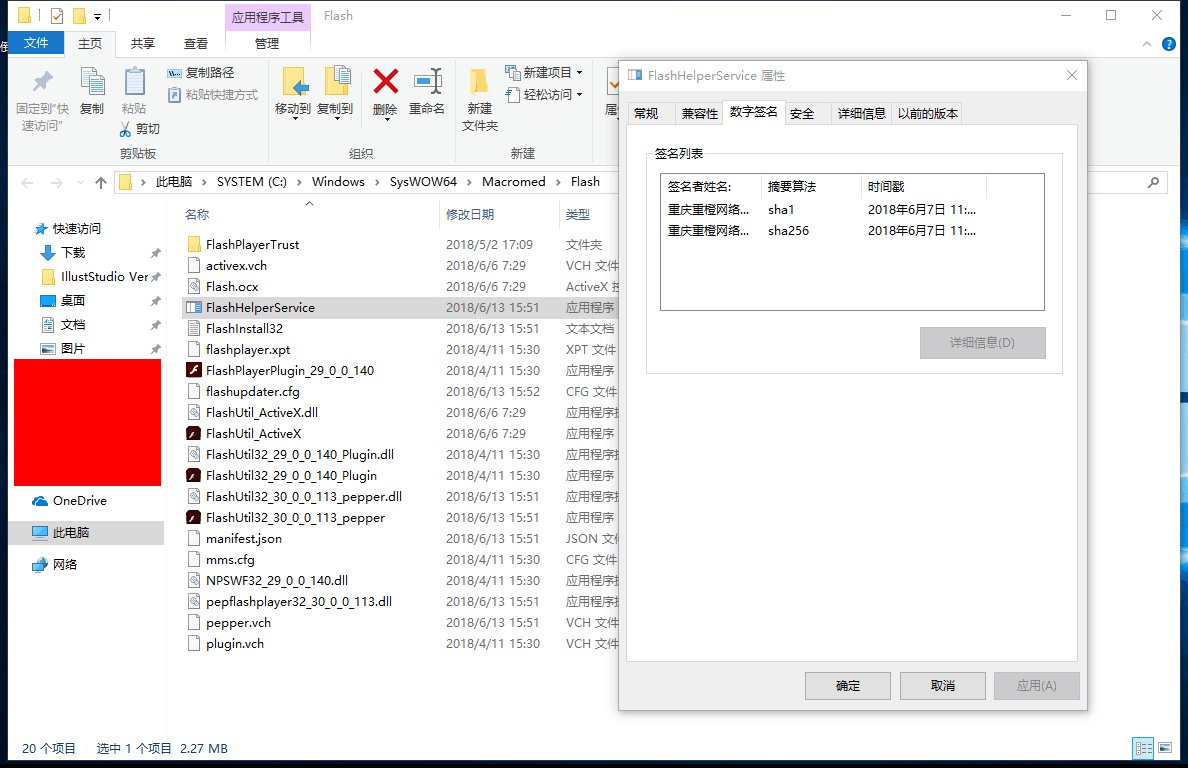Switch to the Security properties tab
The width and height of the screenshot is (1188, 768).
802,114
